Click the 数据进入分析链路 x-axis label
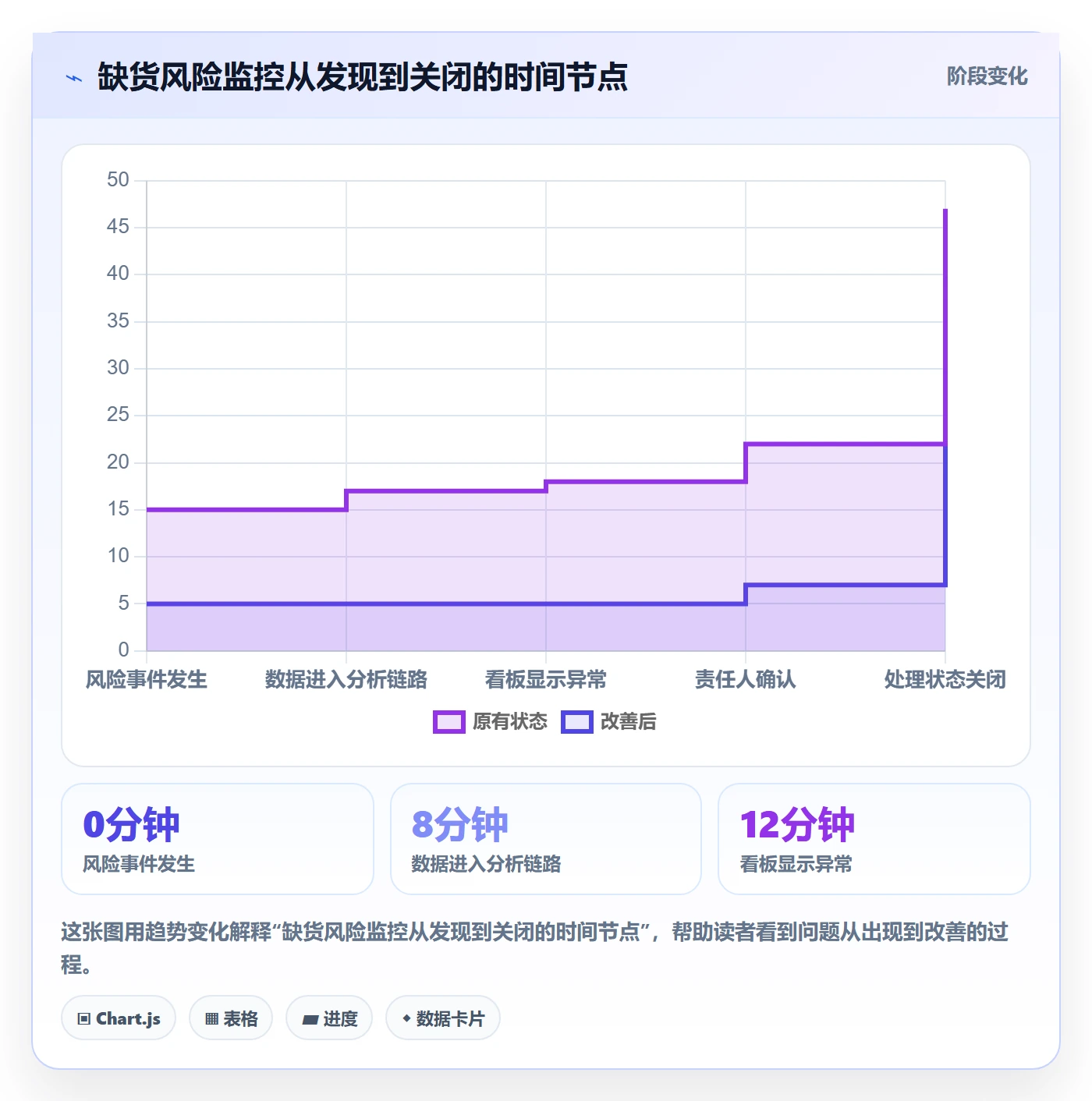The width and height of the screenshot is (1092, 1101). [x=346, y=680]
